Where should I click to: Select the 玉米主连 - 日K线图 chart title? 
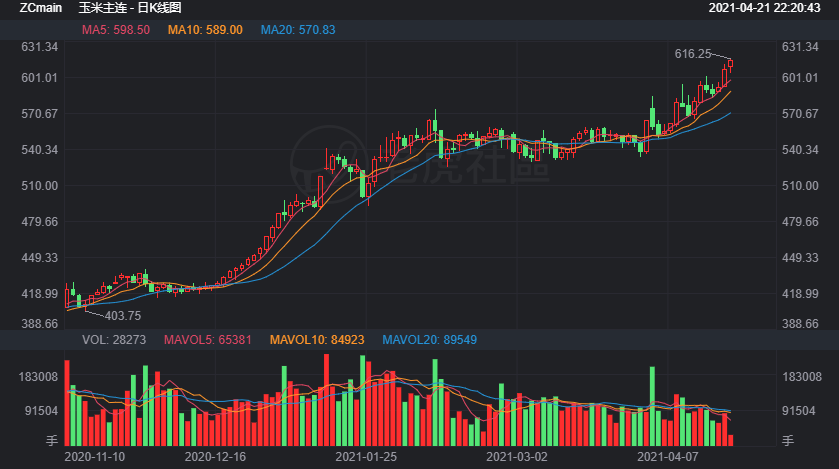122,8
